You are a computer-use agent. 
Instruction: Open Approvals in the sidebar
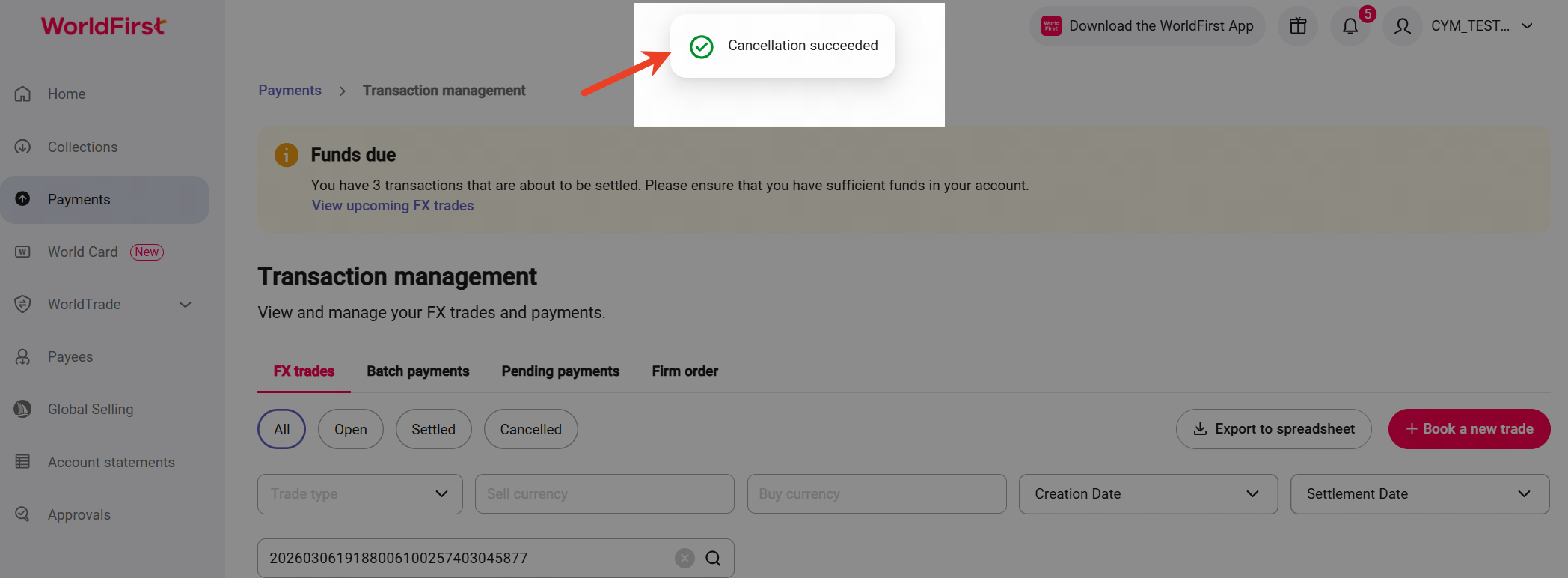79,514
